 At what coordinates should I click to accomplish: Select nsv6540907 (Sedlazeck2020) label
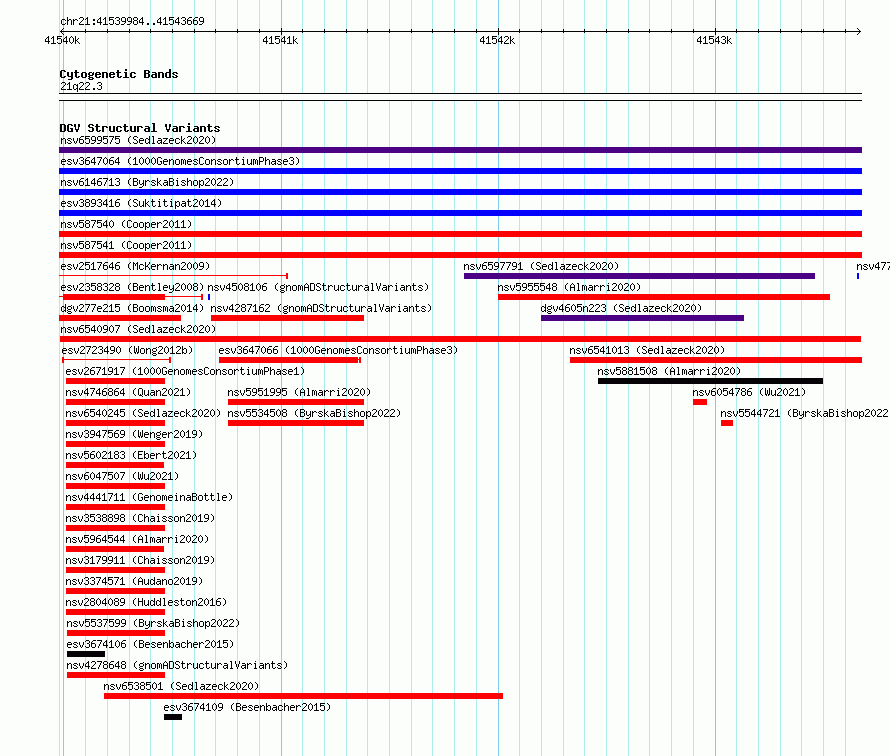(138, 329)
